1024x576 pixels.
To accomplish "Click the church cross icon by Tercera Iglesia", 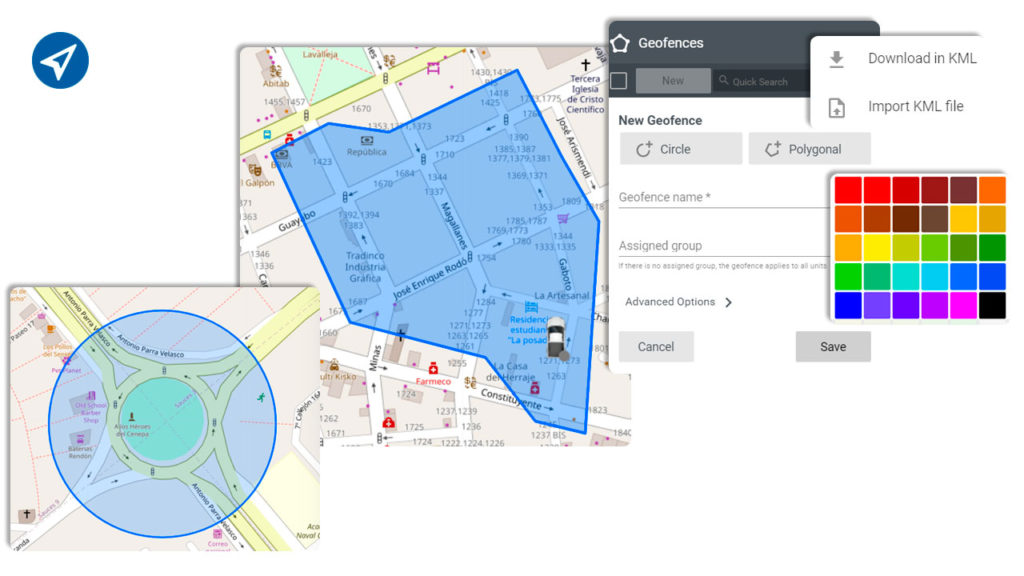I will (x=585, y=65).
